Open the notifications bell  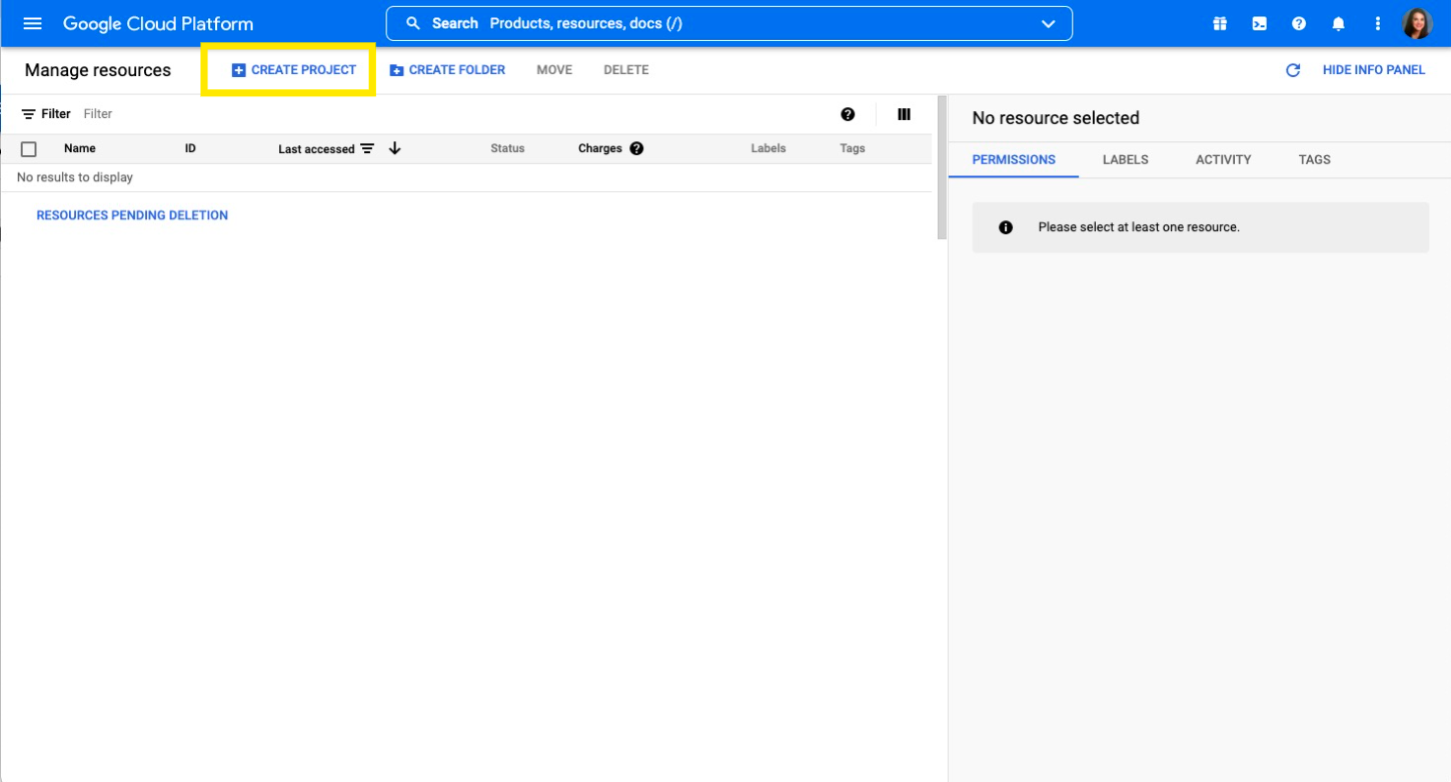click(1338, 23)
